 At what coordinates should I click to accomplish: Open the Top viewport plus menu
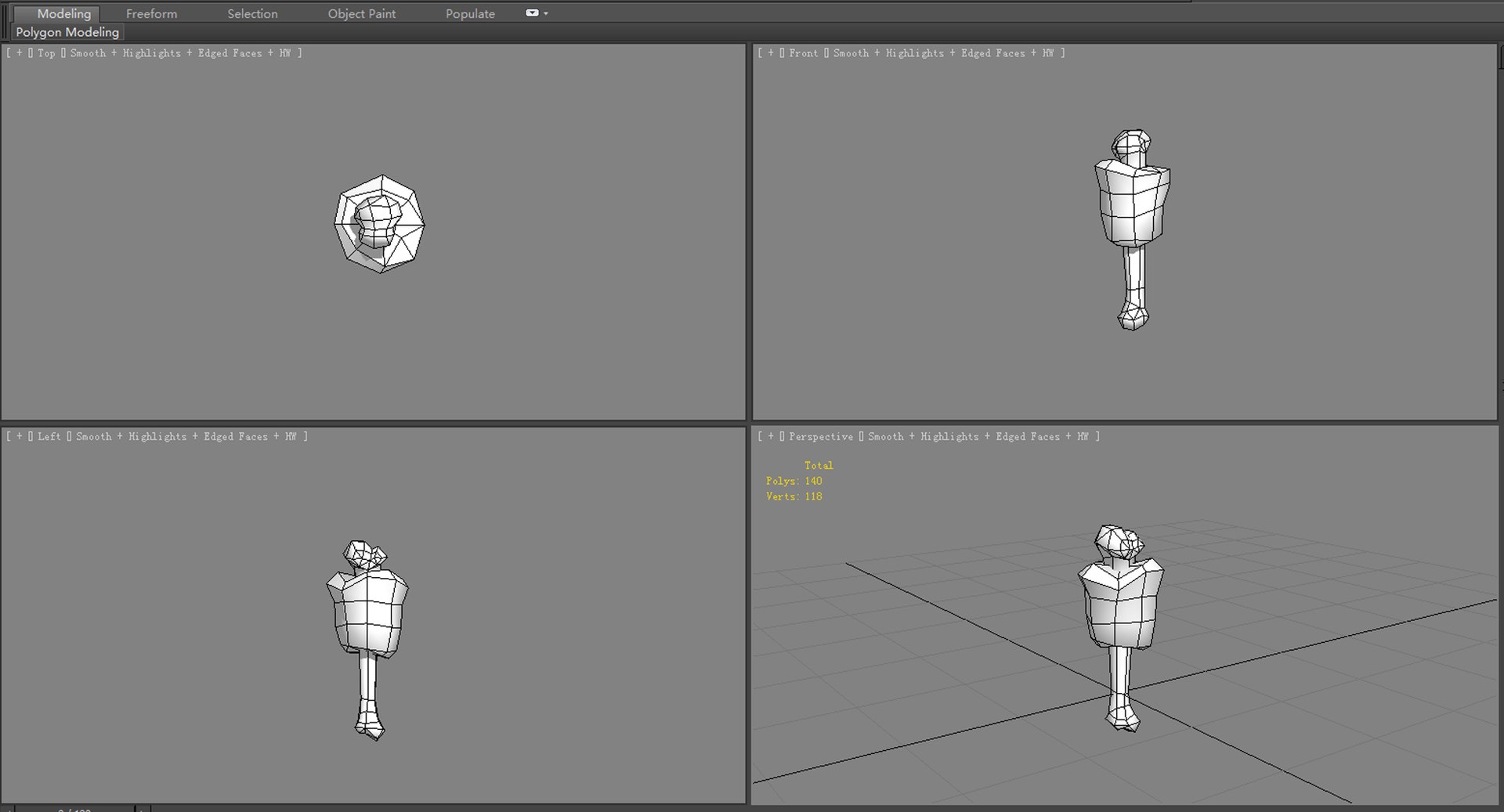click(19, 53)
